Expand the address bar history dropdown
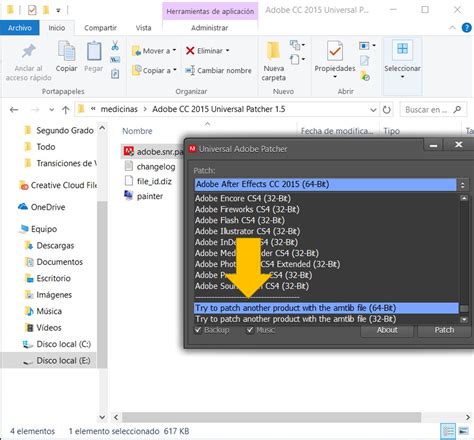Viewport: 474px width, 440px height. coord(373,110)
